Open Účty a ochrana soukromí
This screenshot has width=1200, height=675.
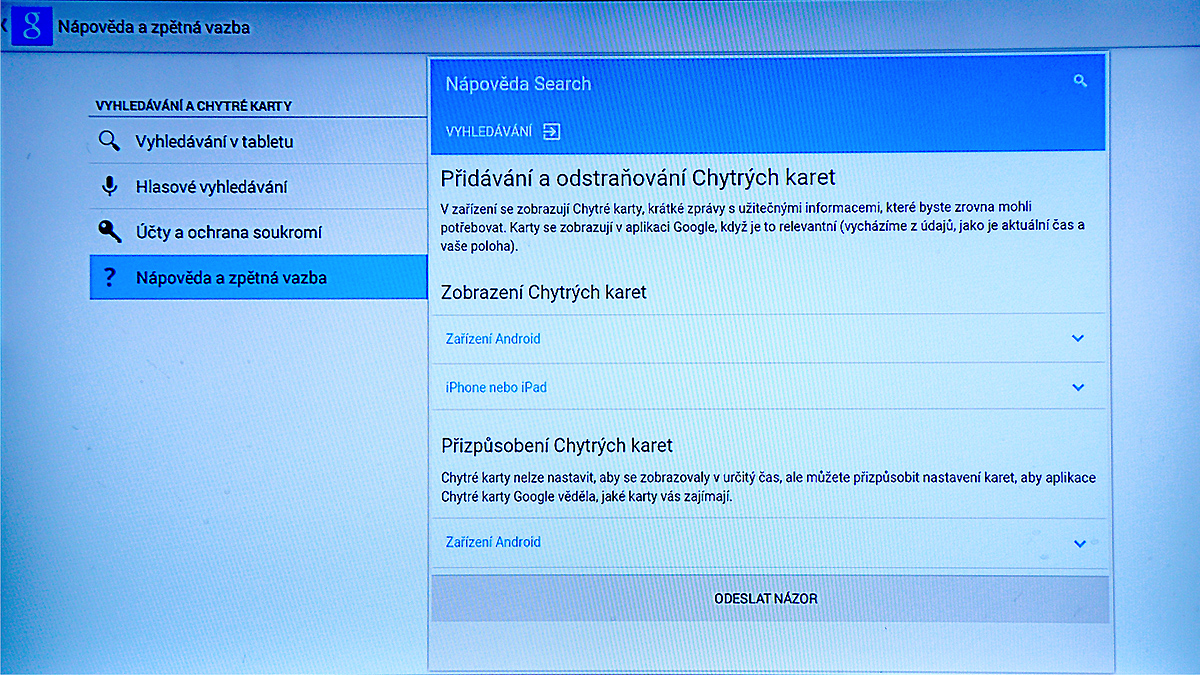pos(258,232)
